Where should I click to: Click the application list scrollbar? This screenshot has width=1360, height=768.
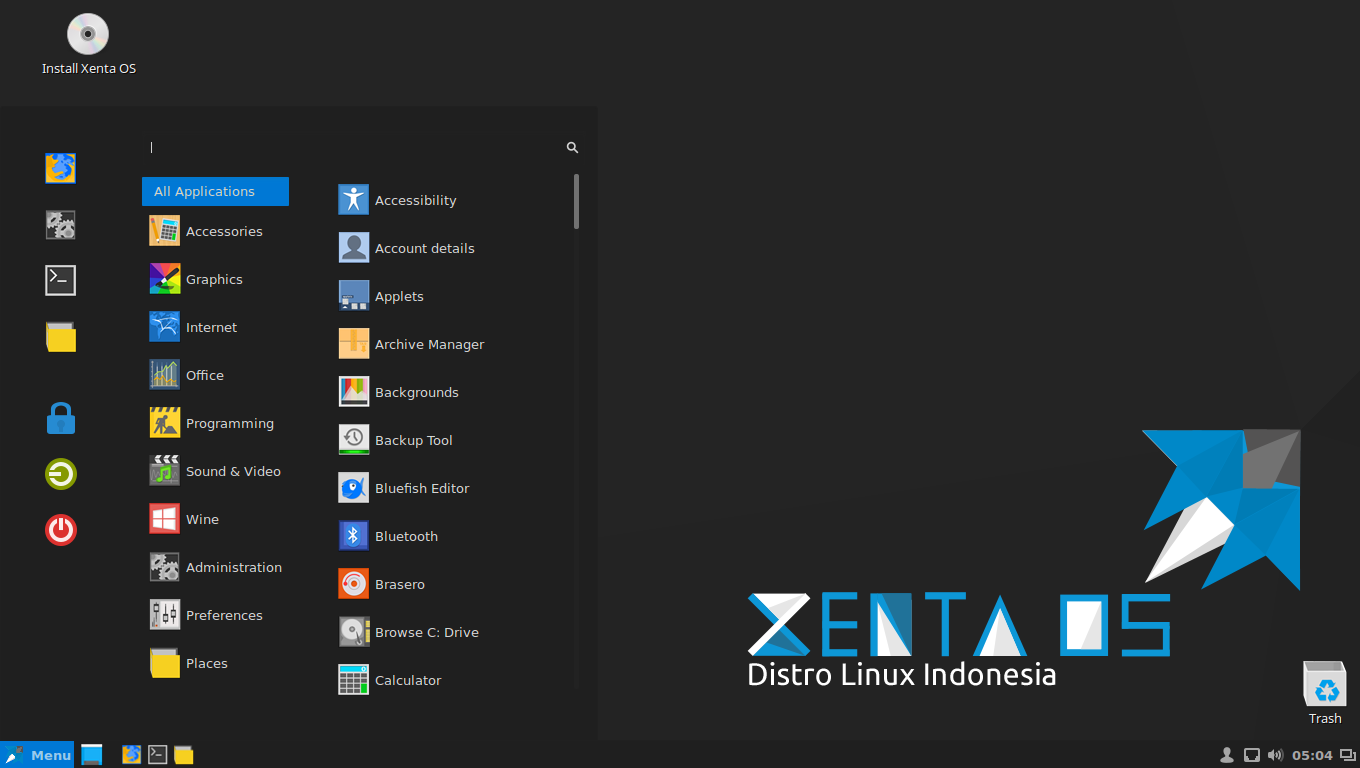point(576,202)
